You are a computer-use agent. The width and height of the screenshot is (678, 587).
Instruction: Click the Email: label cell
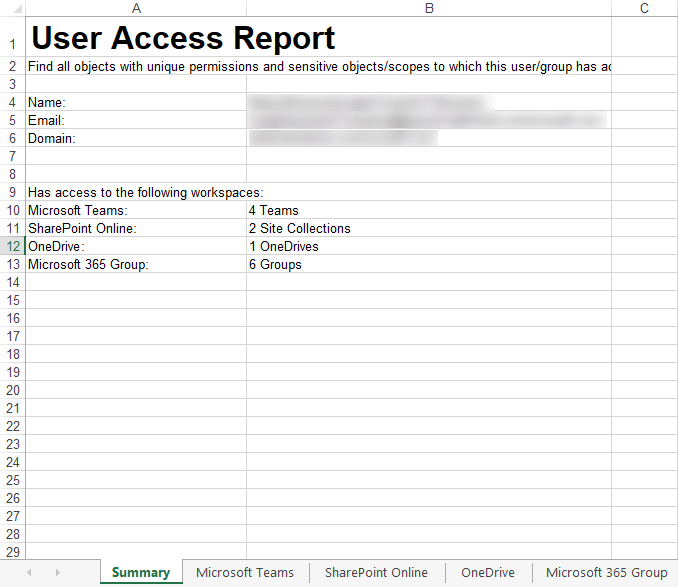click(x=136, y=120)
